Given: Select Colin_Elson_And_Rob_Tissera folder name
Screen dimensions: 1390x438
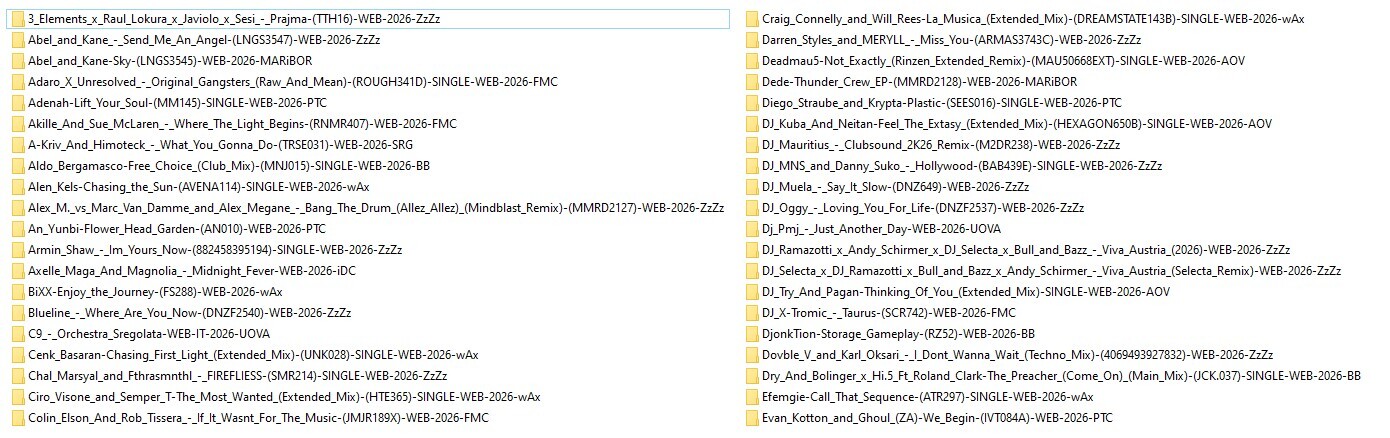Looking at the screenshot, I should (259, 418).
